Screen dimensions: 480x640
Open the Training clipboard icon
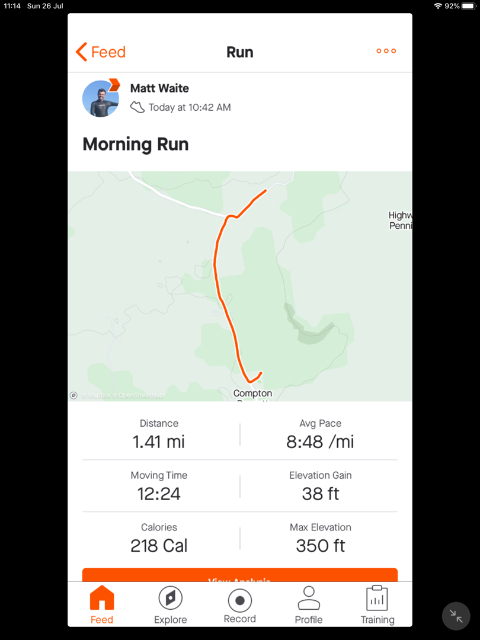click(377, 598)
